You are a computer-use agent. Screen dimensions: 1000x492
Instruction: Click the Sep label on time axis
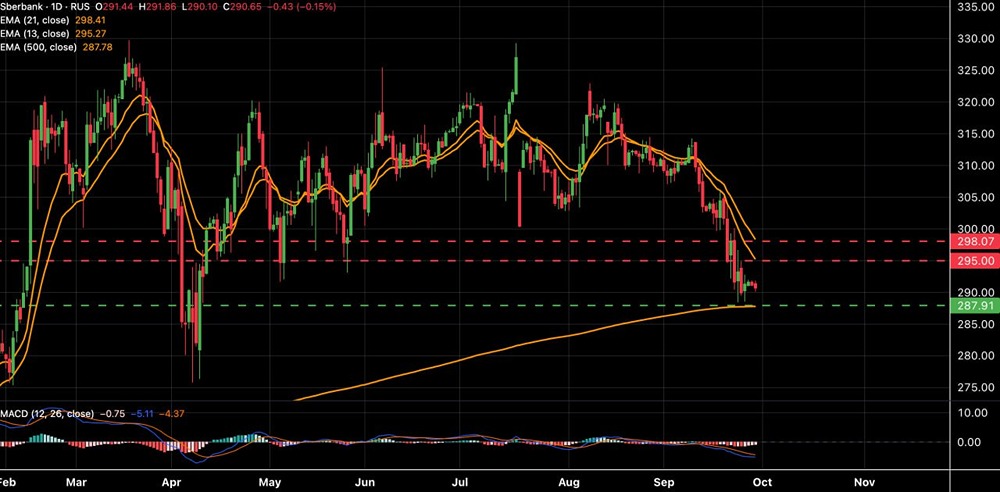[665, 482]
